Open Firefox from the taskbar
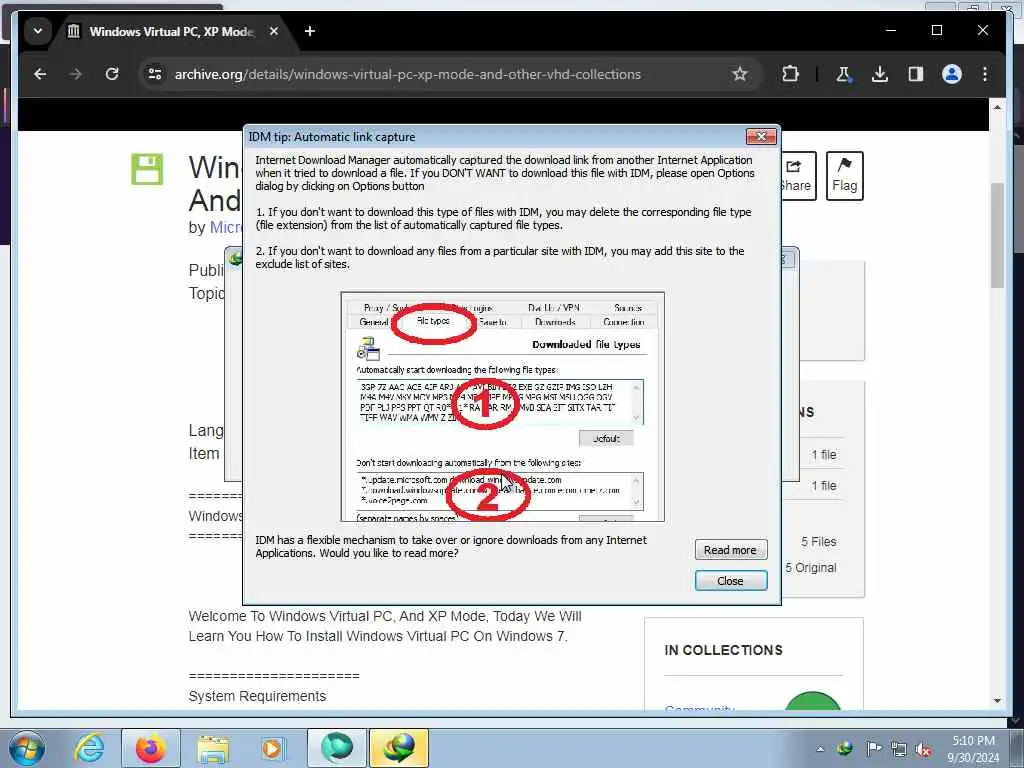 tap(151, 748)
